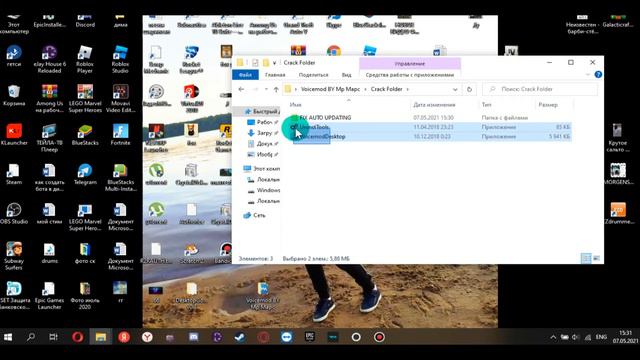Viewport: 640px width, 360px height.
Task: Sort by the Размер column header
Action: [548, 105]
